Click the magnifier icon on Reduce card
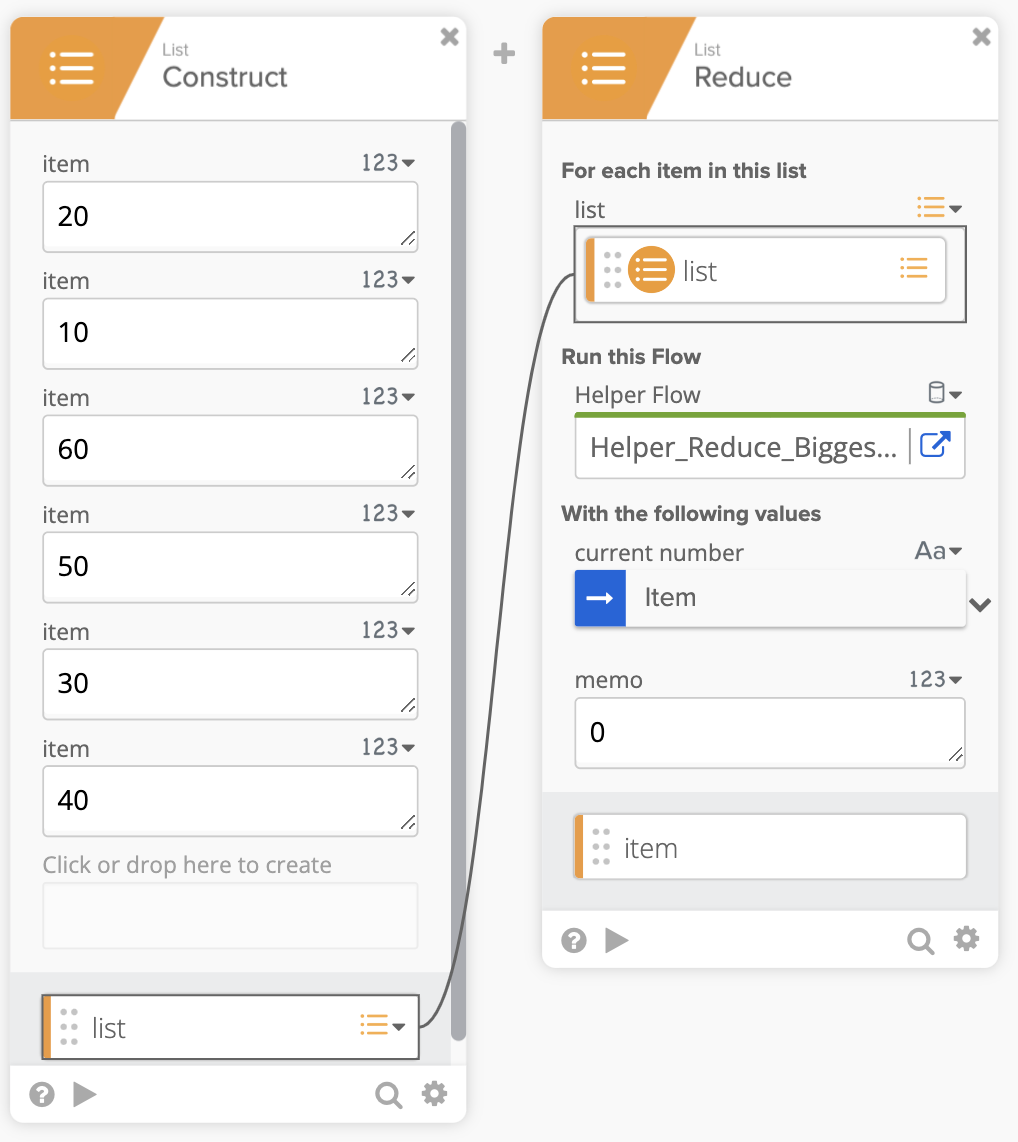1018x1142 pixels. click(920, 940)
